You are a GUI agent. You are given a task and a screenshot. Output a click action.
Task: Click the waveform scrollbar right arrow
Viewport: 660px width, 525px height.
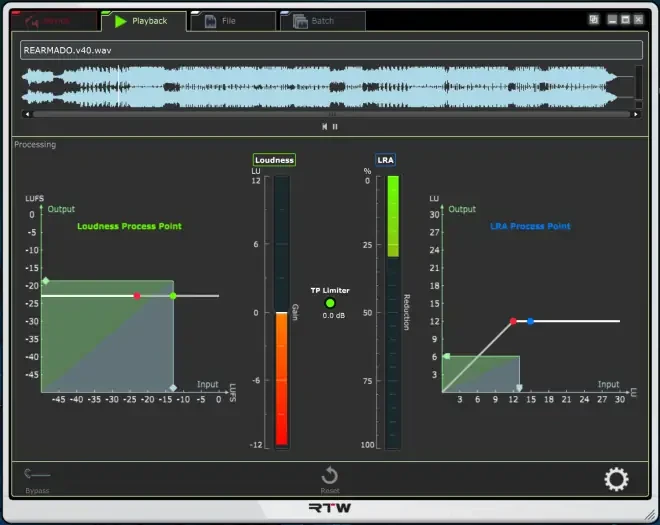coord(636,114)
